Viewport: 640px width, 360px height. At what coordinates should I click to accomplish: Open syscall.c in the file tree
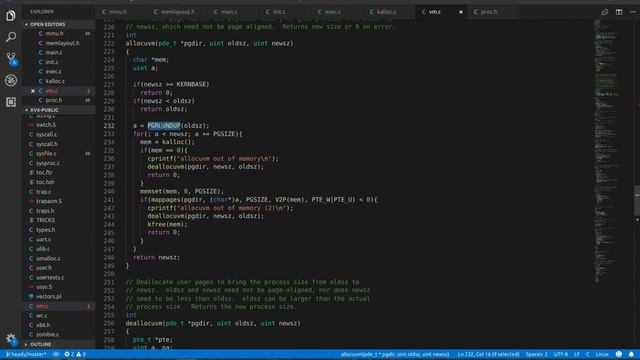tap(59, 134)
